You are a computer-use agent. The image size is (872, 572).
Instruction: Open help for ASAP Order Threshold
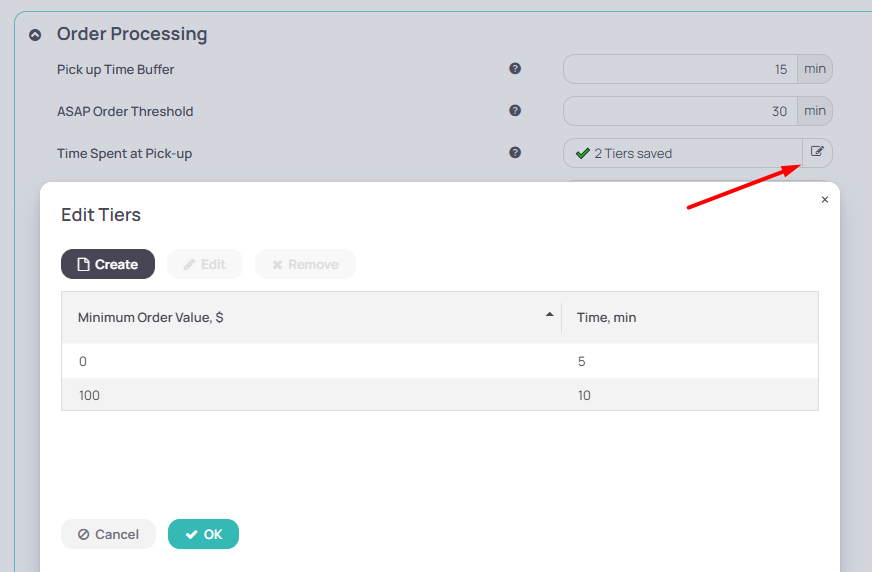(x=515, y=110)
